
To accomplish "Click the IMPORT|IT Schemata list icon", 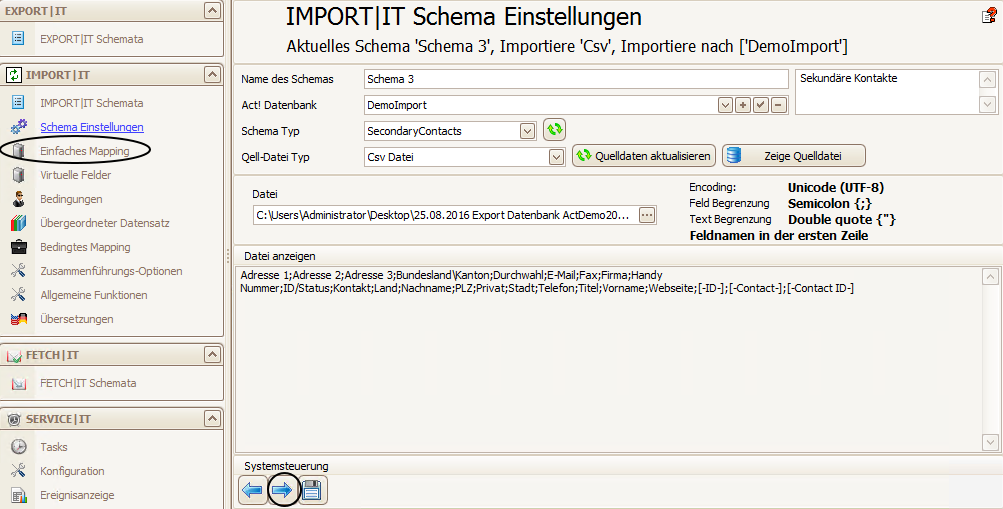I will coord(18,102).
